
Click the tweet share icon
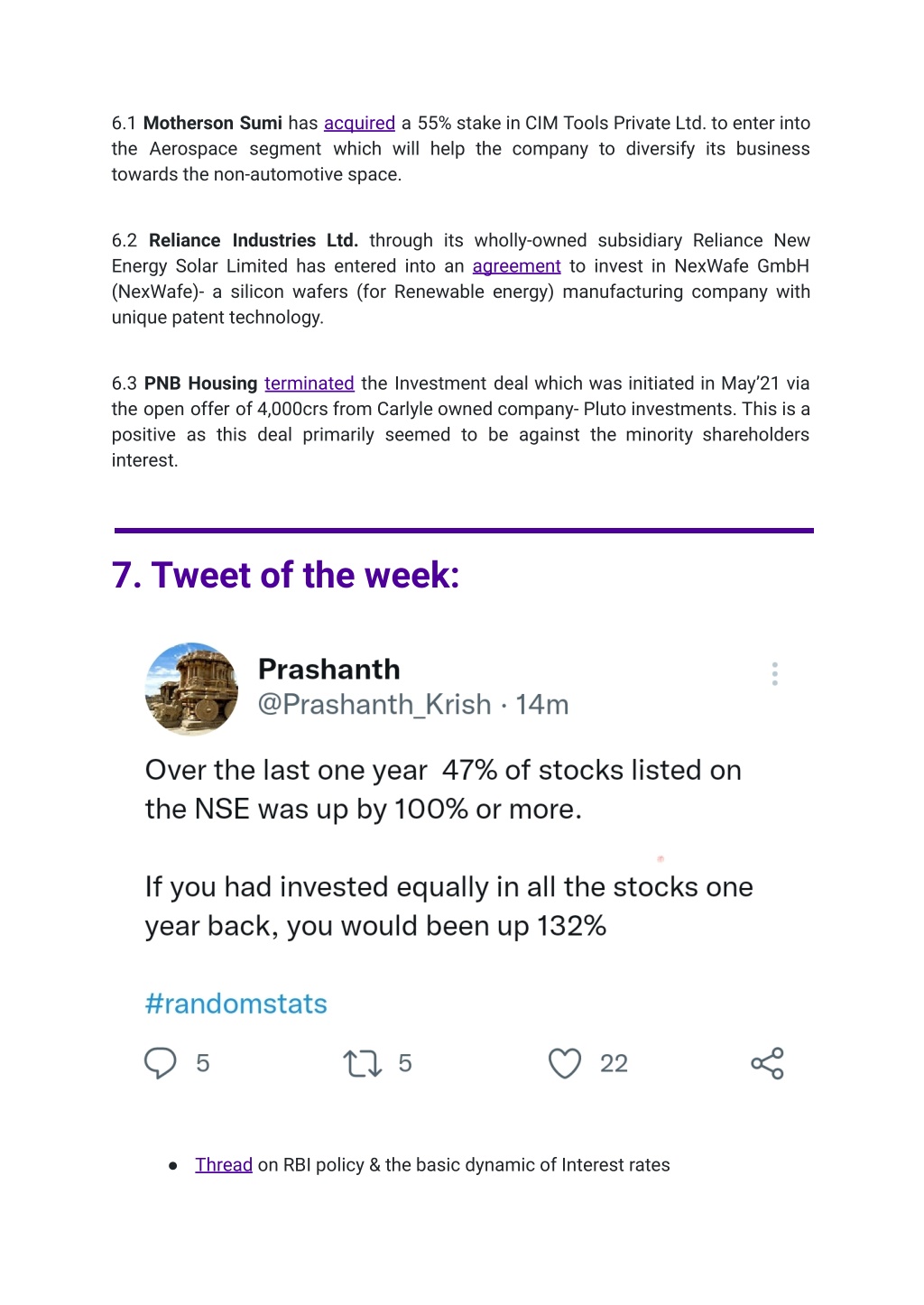coord(768,1063)
